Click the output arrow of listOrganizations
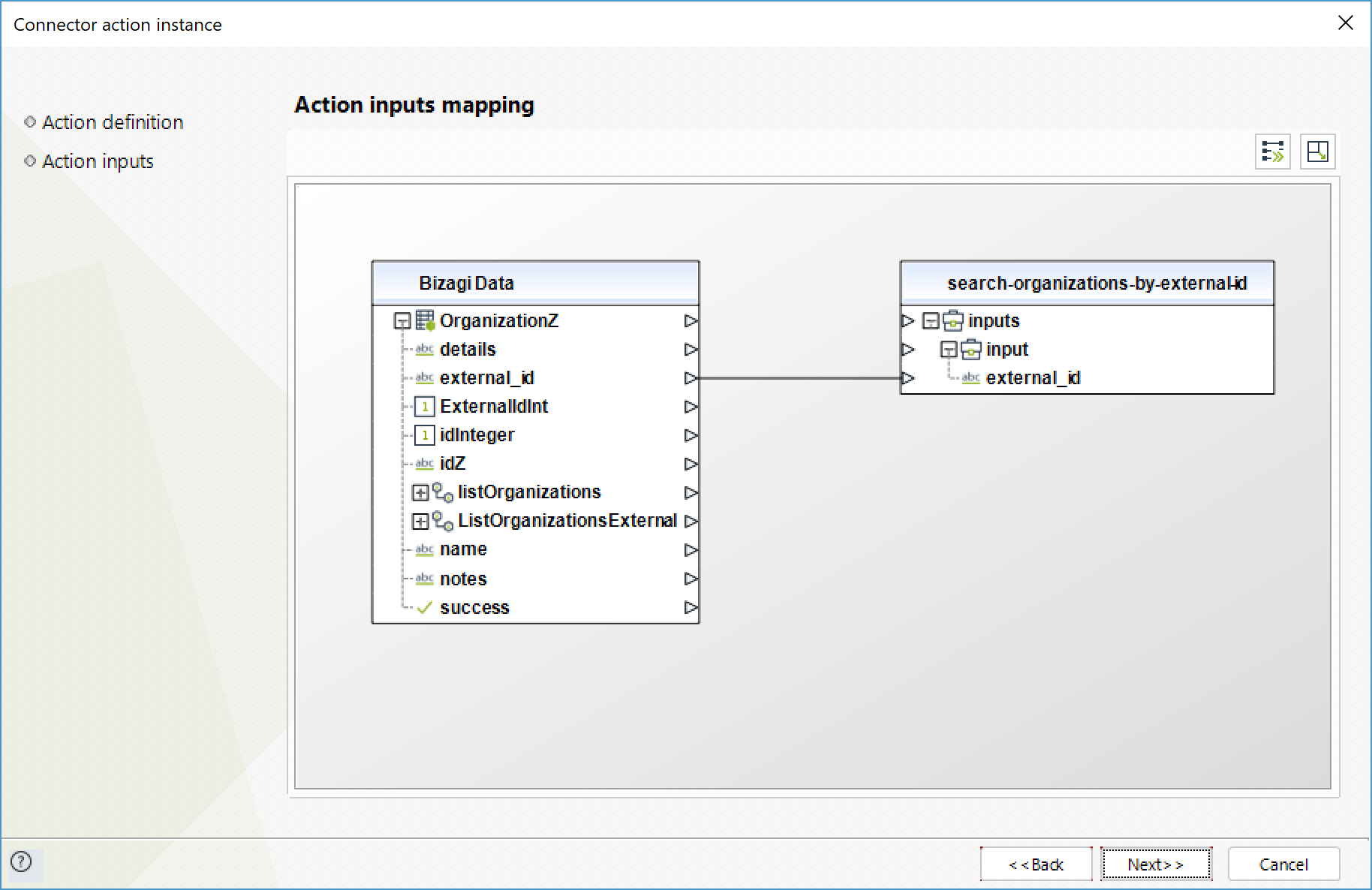Image resolution: width=1372 pixels, height=890 pixels. click(691, 492)
